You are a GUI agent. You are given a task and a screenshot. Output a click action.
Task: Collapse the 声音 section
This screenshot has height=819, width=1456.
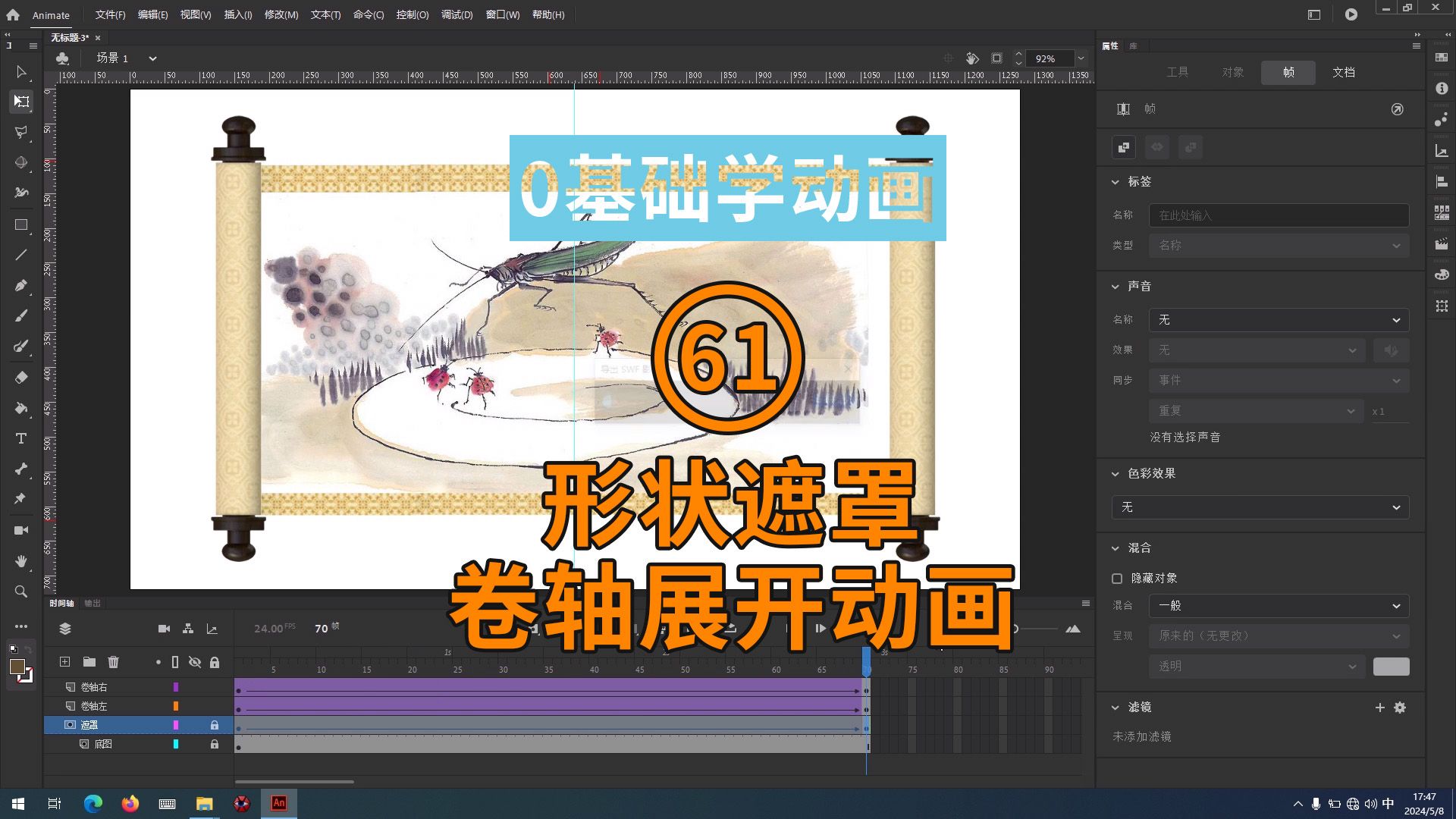pyautogui.click(x=1115, y=287)
